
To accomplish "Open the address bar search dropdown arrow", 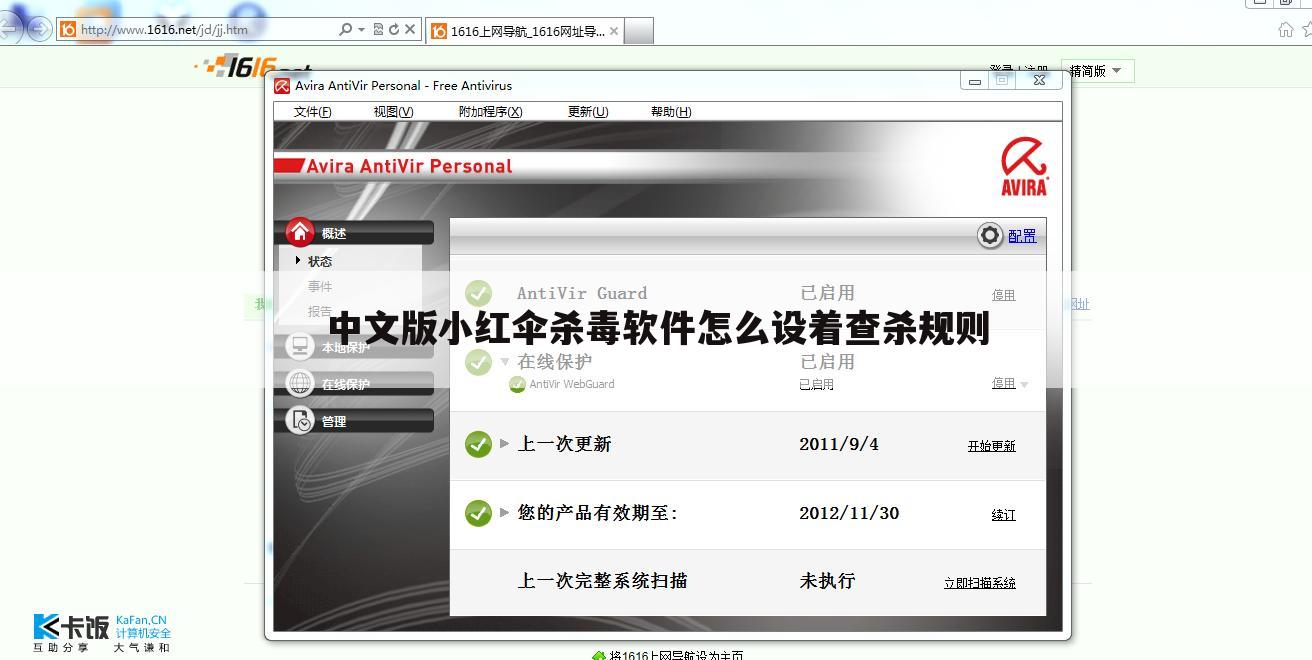I will click(x=361, y=30).
